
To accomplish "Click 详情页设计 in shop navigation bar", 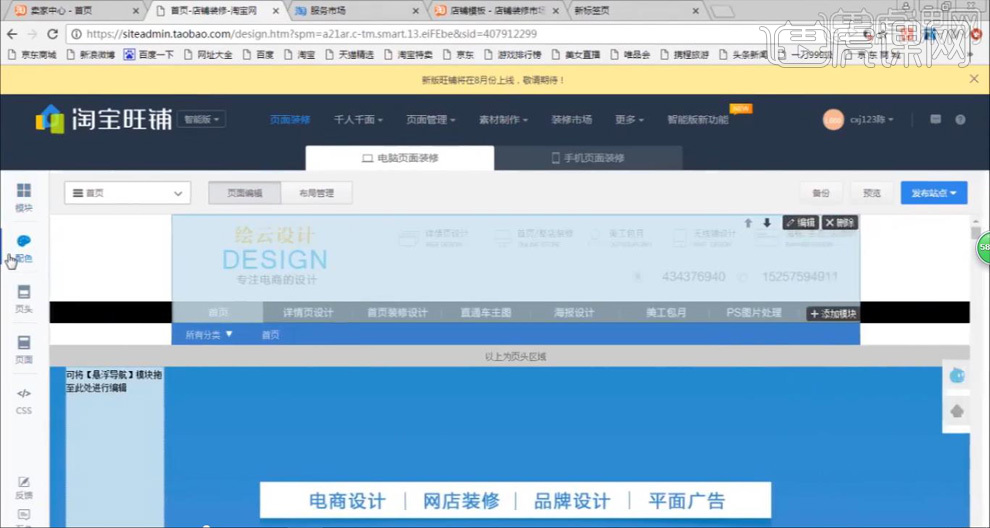I will point(307,313).
